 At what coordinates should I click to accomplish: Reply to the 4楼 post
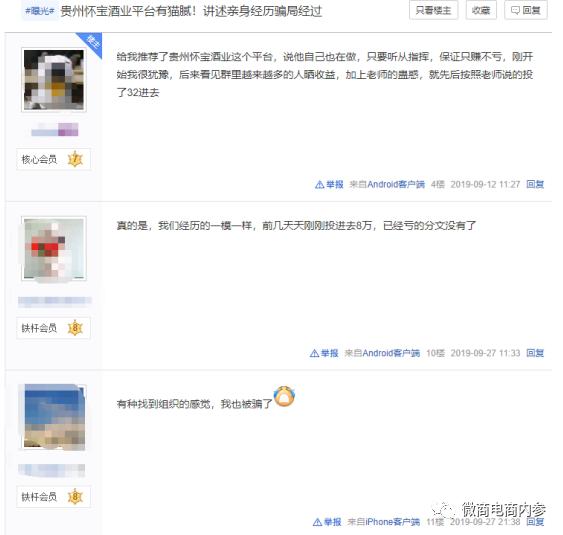click(535, 185)
